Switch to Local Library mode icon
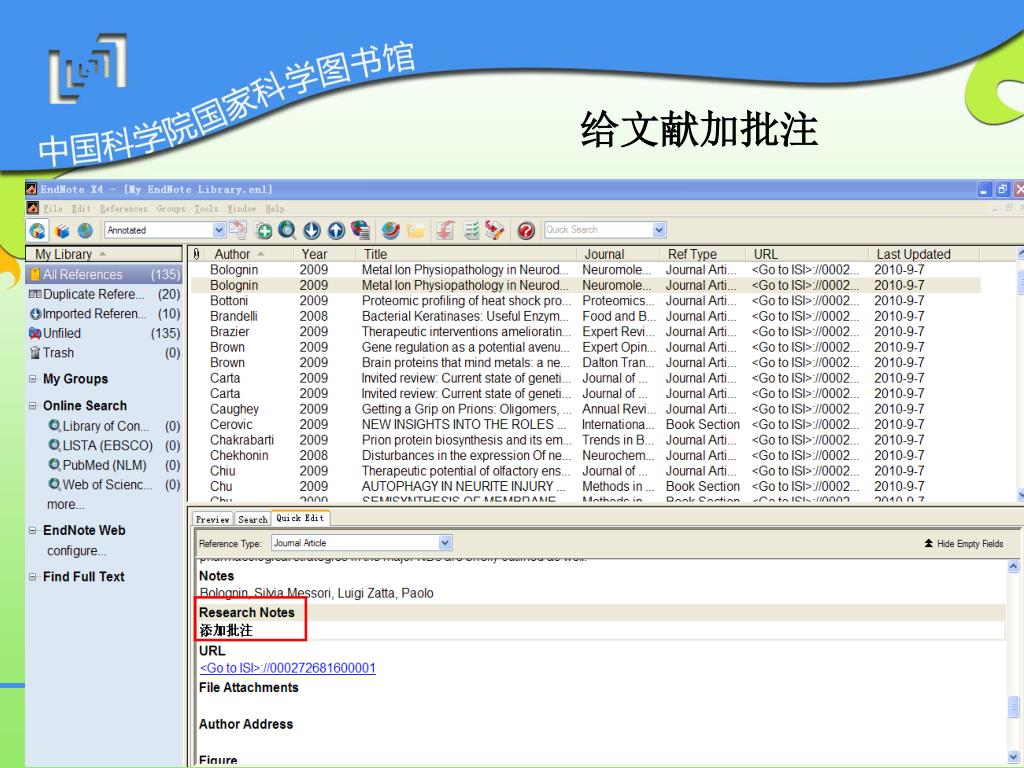 [x=62, y=231]
